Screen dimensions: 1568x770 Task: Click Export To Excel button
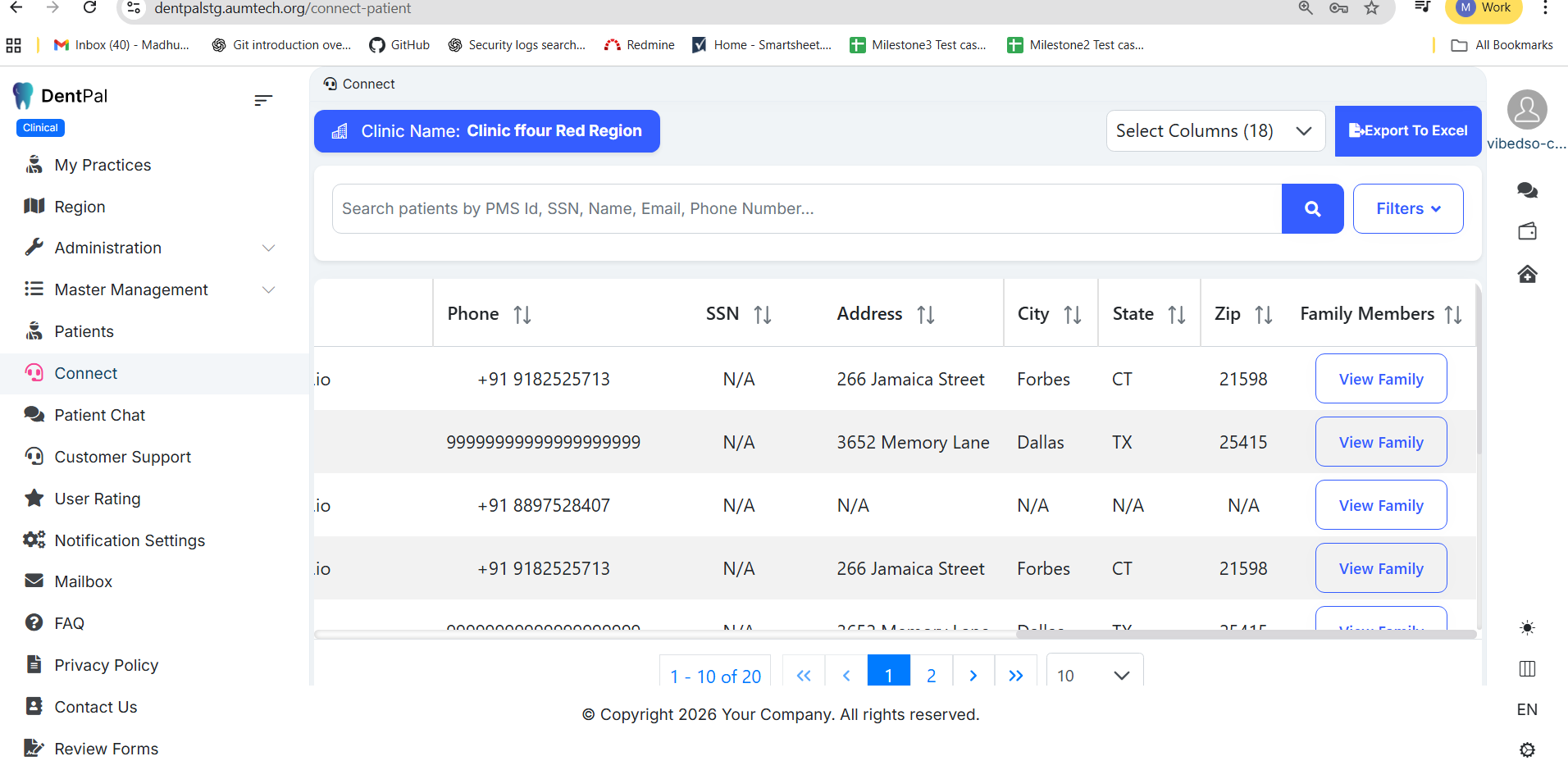point(1407,131)
